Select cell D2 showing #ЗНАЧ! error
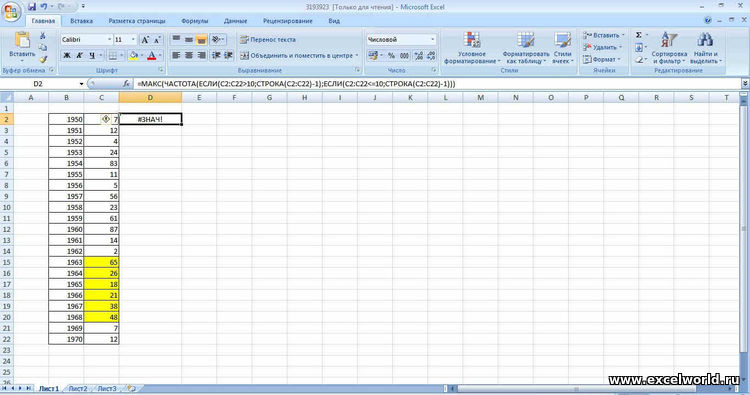 point(150,119)
